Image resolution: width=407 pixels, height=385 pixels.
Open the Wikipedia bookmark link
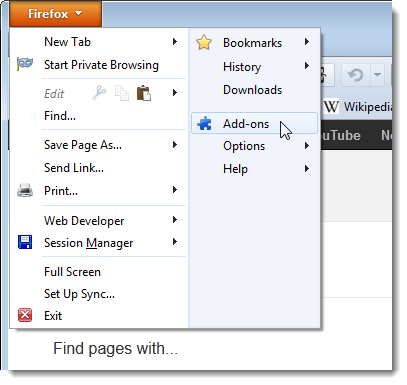[358, 107]
